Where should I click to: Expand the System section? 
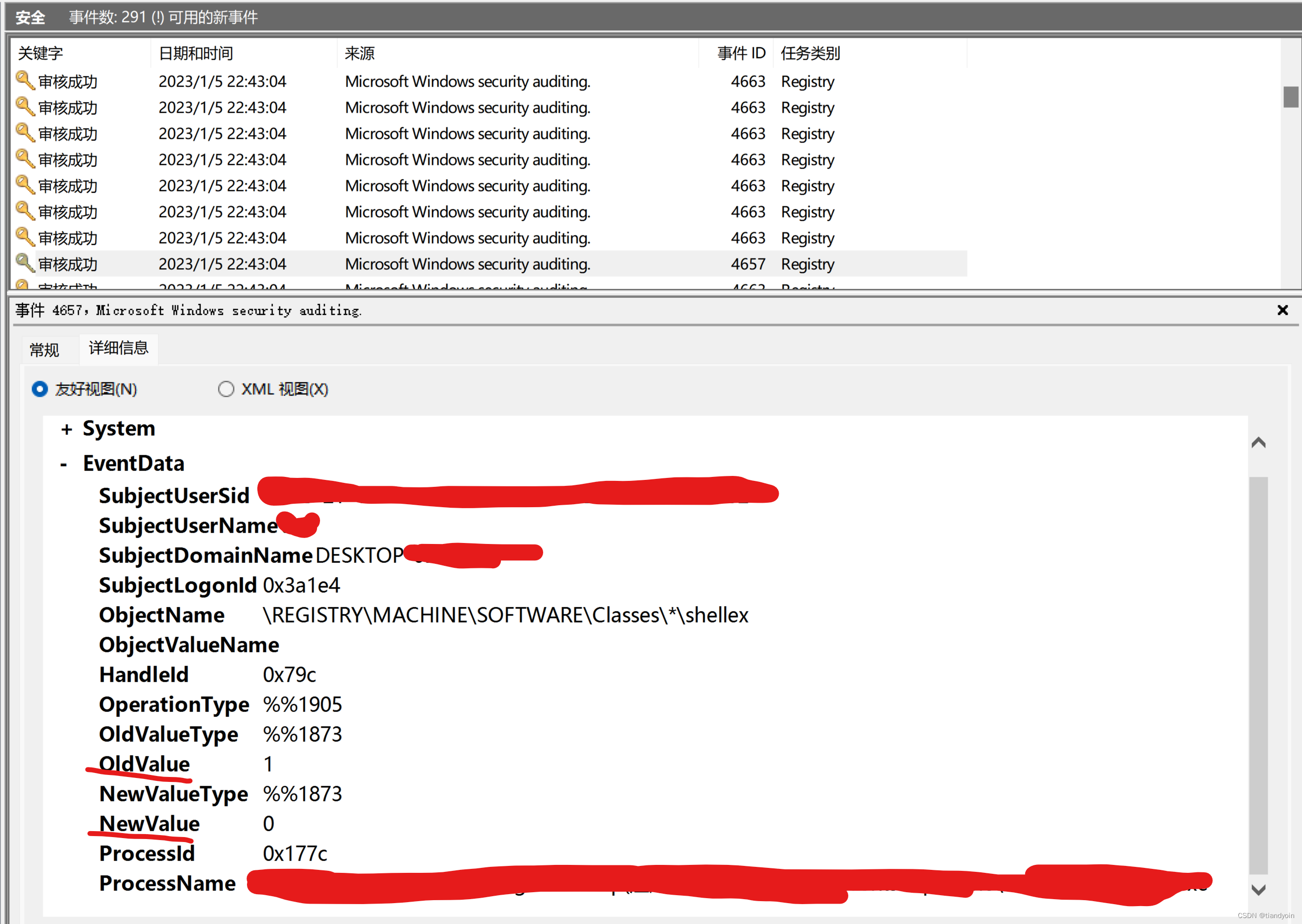click(67, 428)
